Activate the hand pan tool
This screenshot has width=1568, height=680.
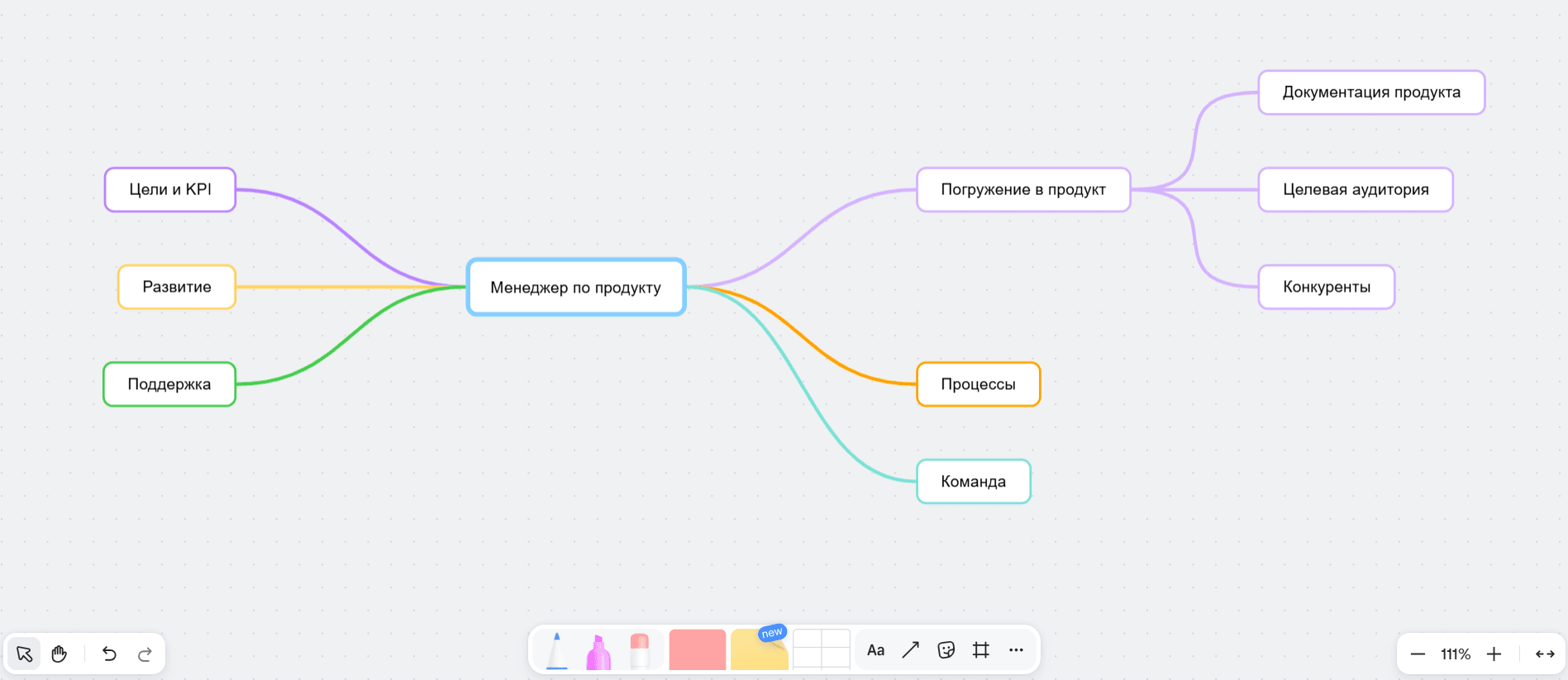(60, 654)
